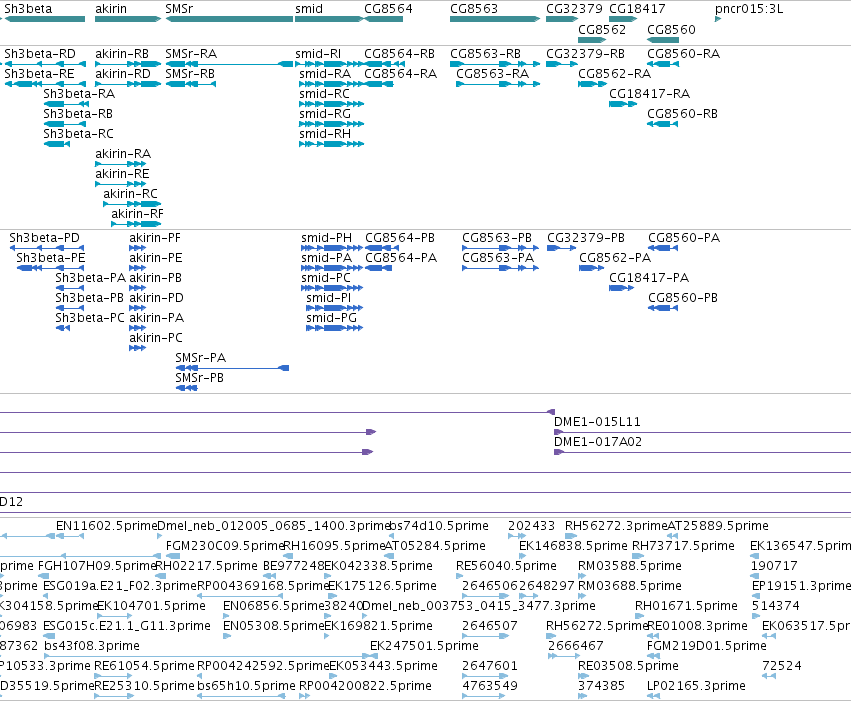
Task: Click transcript Sh3beta-RC label
Action: (x=79, y=133)
